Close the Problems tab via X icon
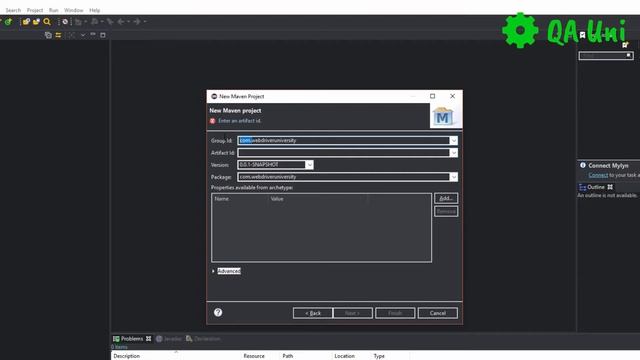 tap(149, 339)
